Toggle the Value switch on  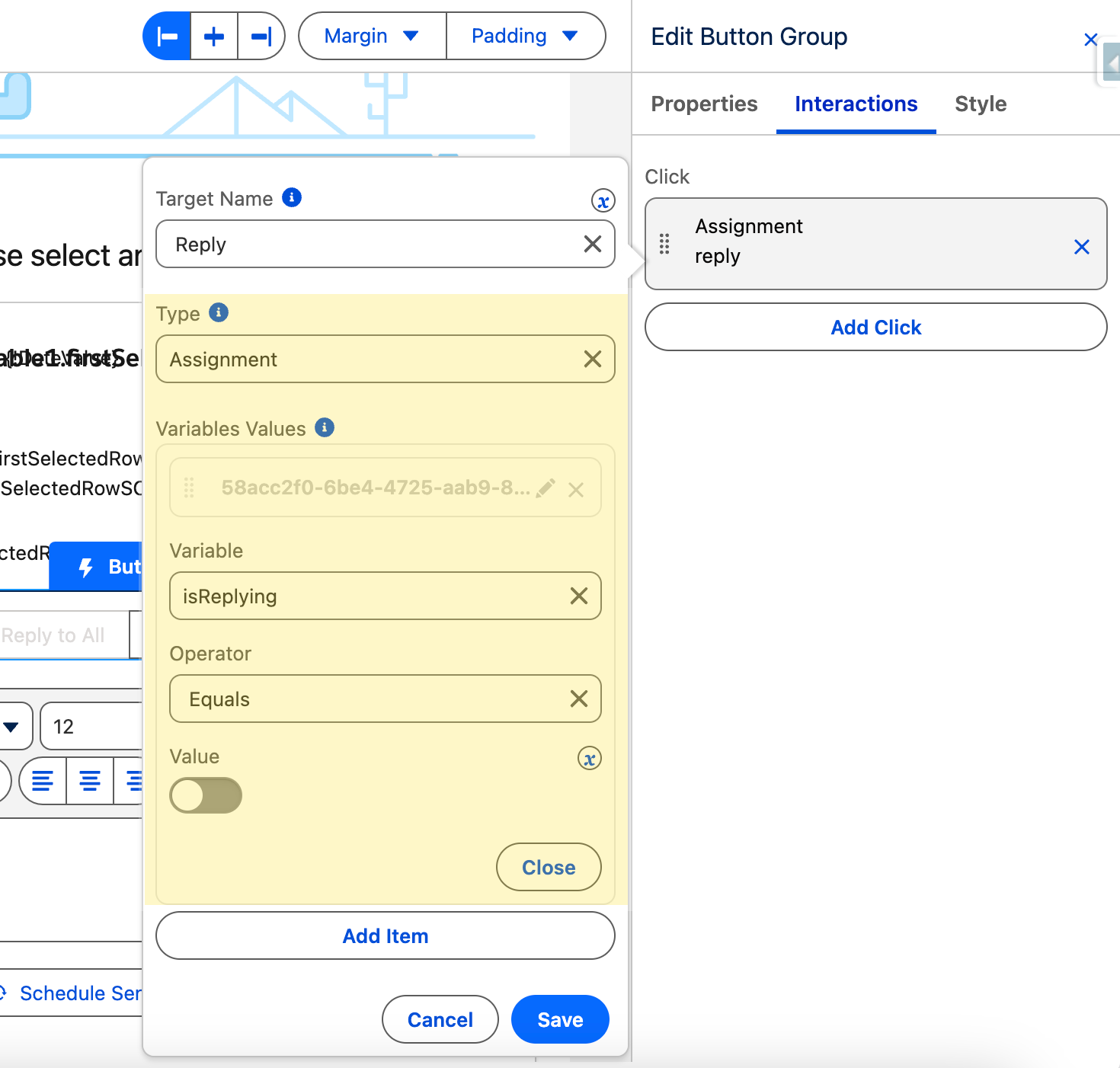click(206, 795)
